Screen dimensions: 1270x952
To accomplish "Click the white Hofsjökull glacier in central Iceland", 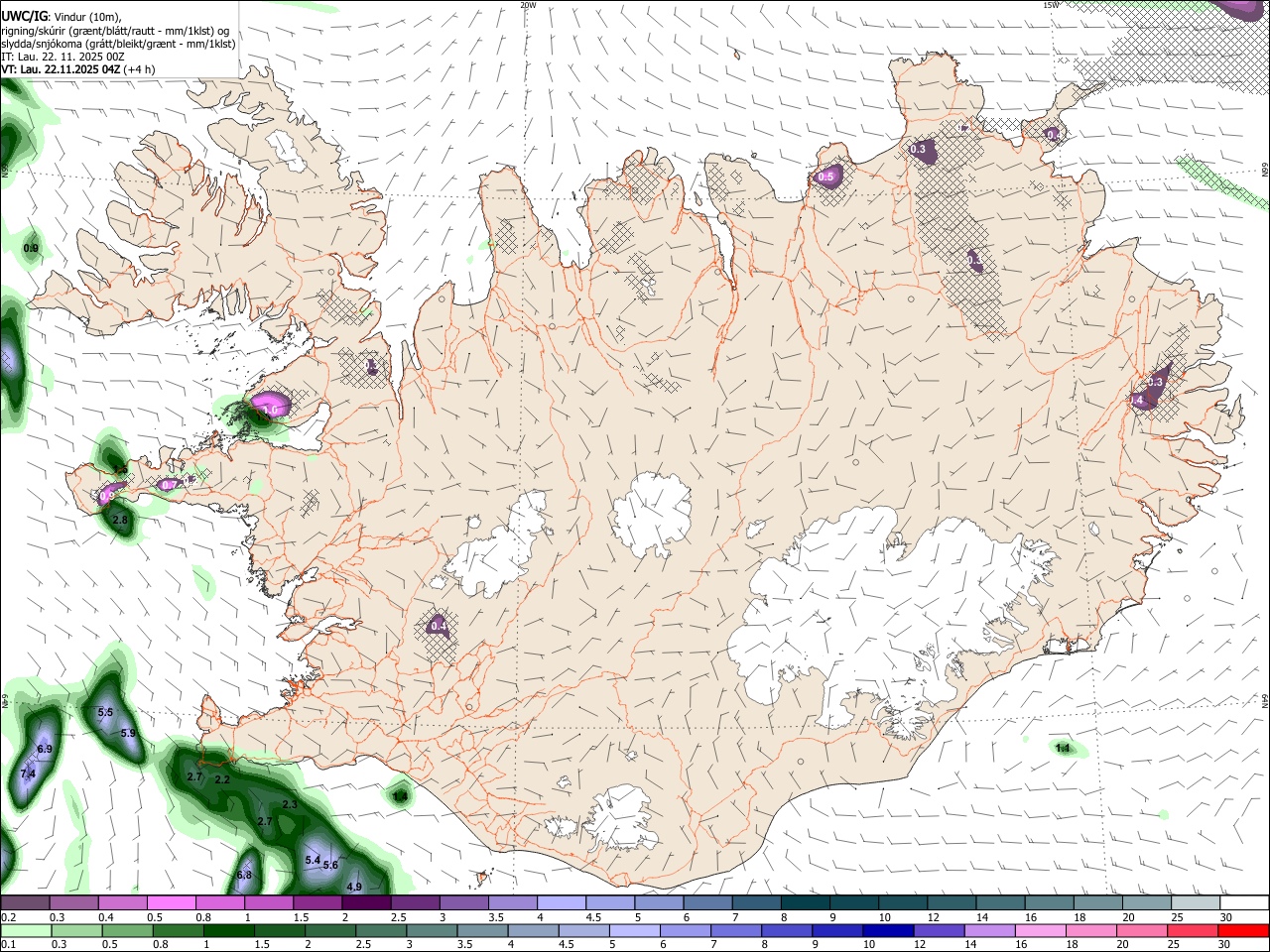I will [652, 514].
